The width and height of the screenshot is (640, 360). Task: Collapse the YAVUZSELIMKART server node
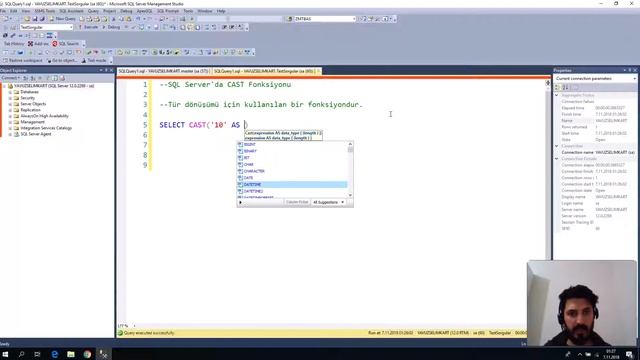pos(4,86)
